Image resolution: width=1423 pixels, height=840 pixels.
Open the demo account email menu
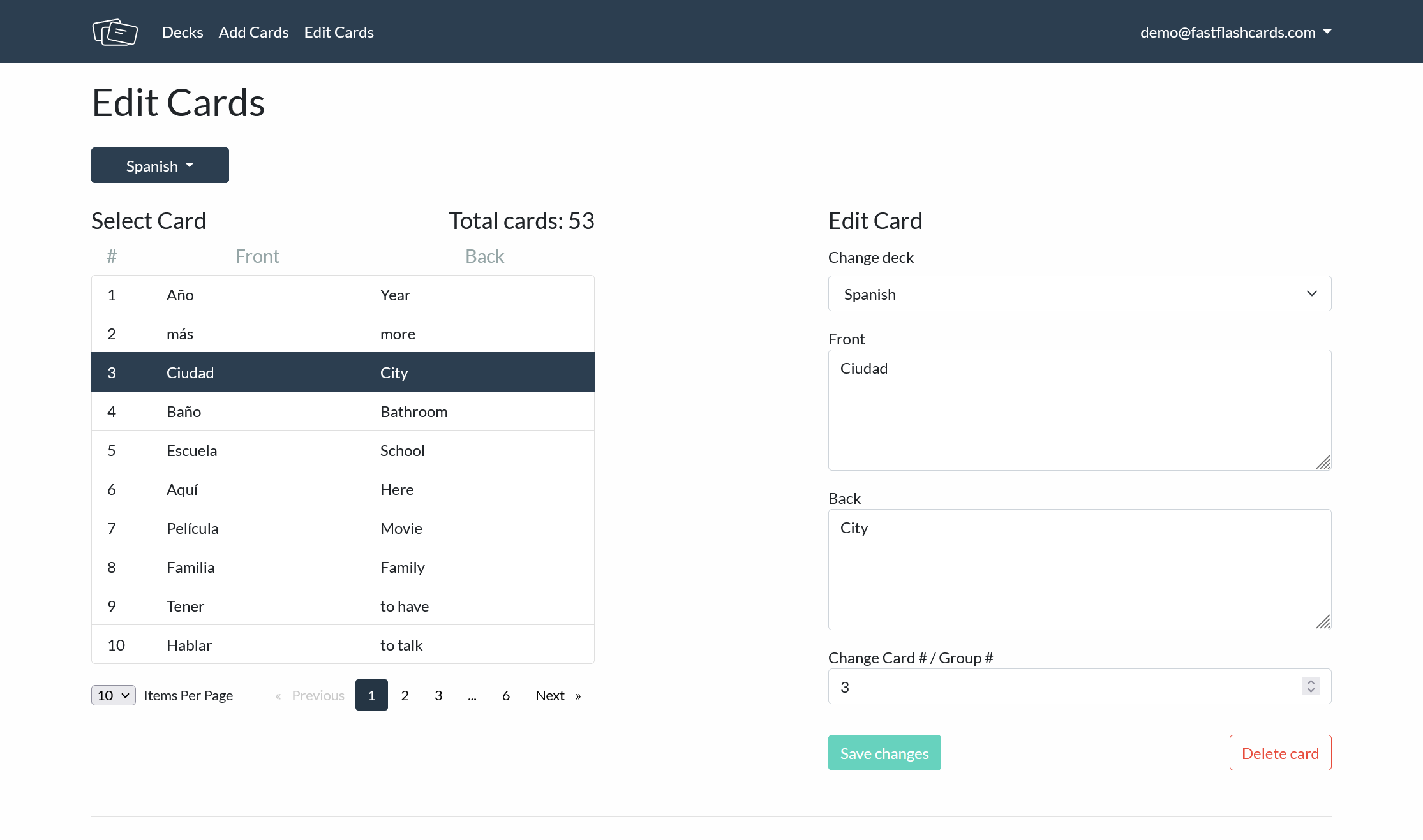tap(1235, 32)
